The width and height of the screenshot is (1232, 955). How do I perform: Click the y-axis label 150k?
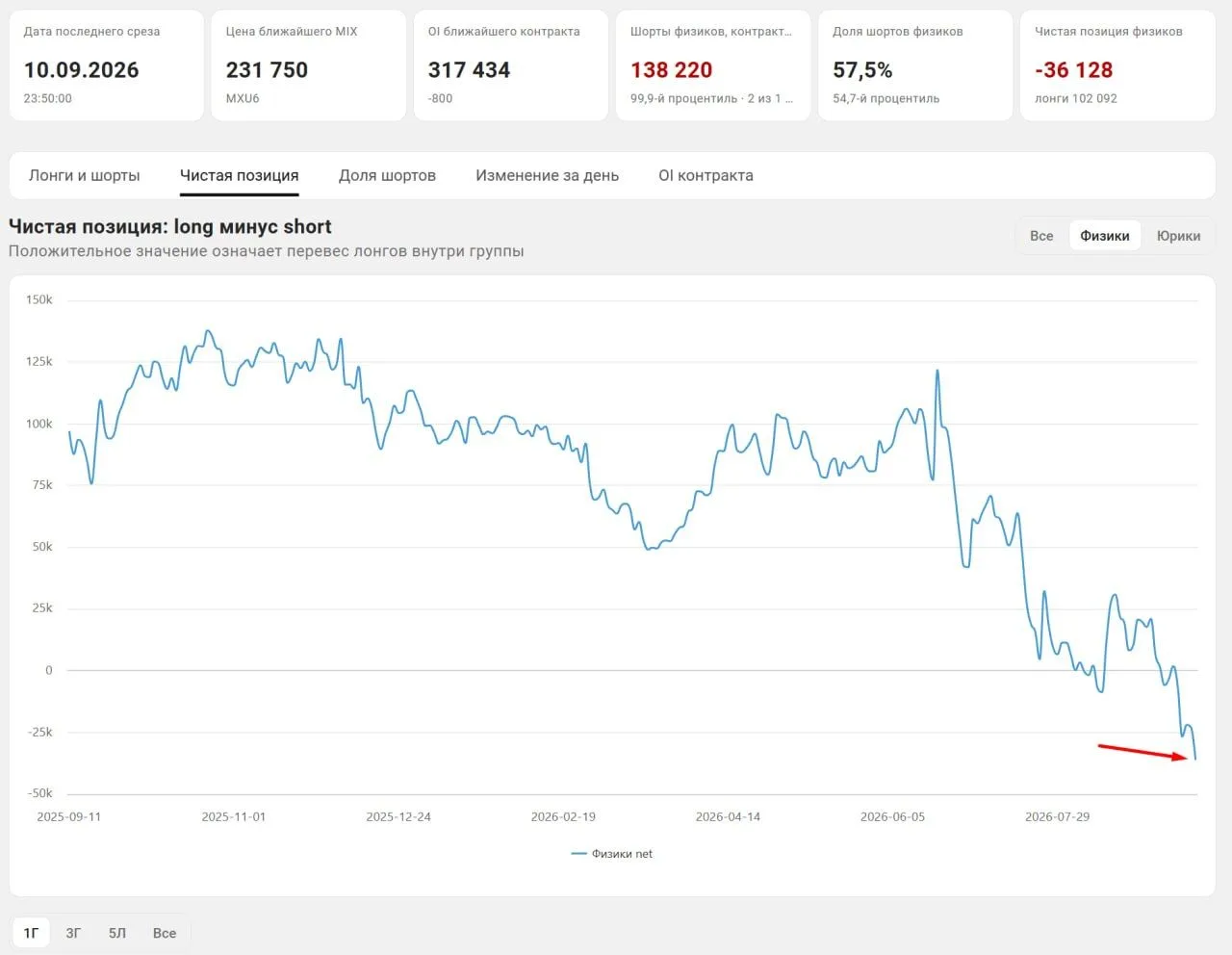coord(39,299)
